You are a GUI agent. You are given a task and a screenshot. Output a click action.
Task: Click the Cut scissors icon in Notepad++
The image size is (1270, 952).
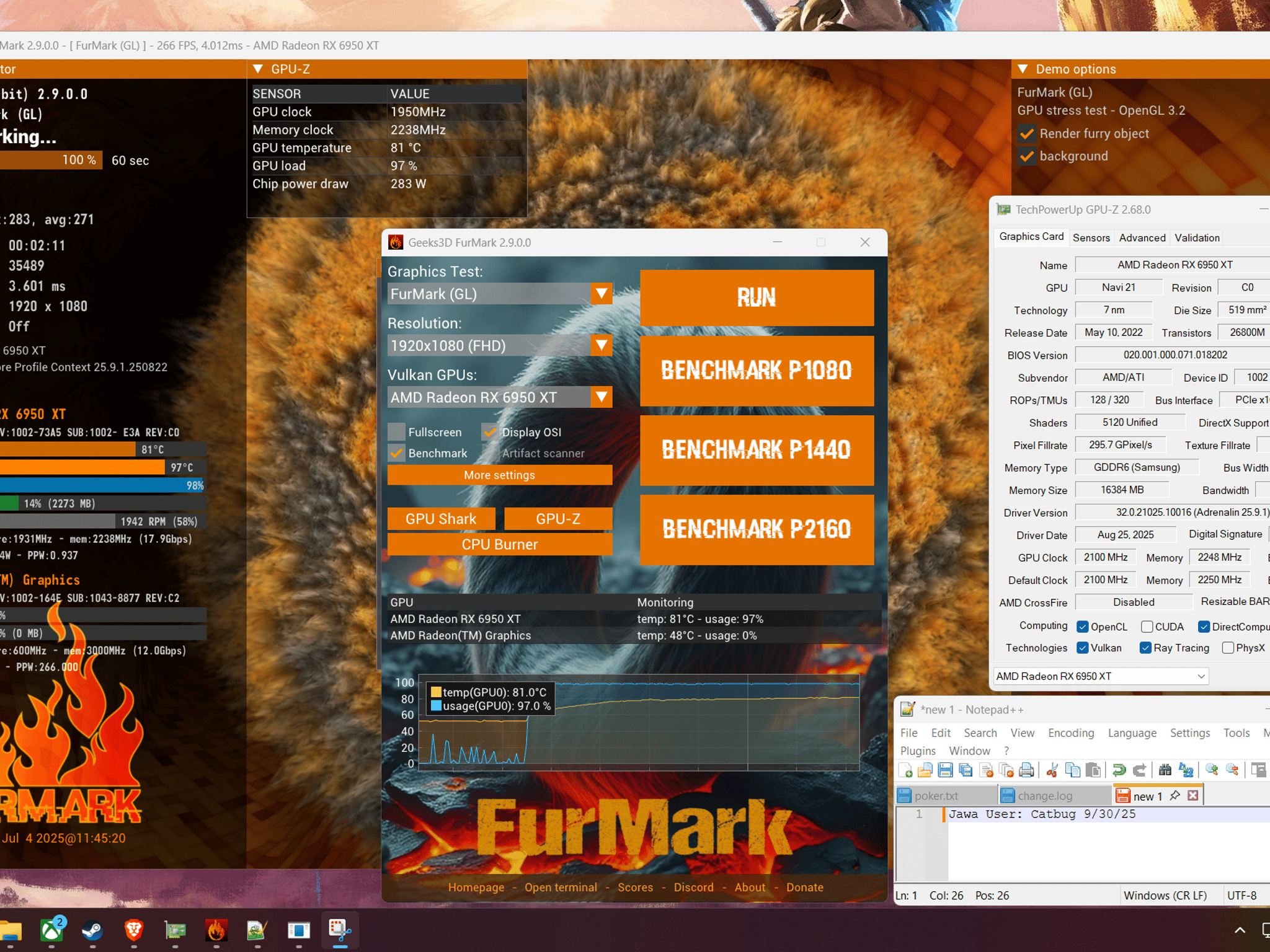click(1052, 770)
